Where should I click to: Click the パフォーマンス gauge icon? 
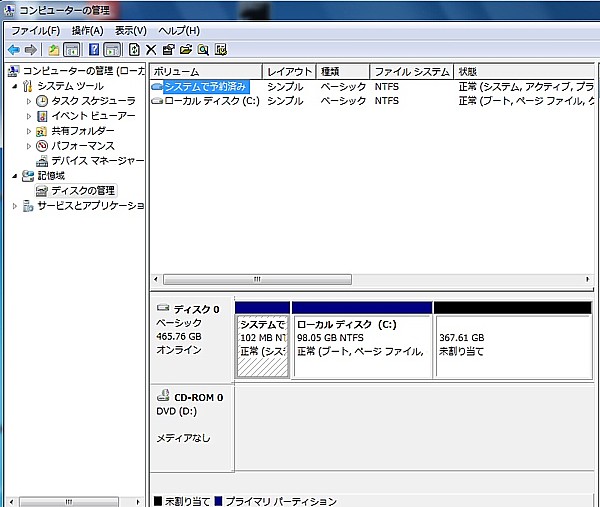pos(42,146)
